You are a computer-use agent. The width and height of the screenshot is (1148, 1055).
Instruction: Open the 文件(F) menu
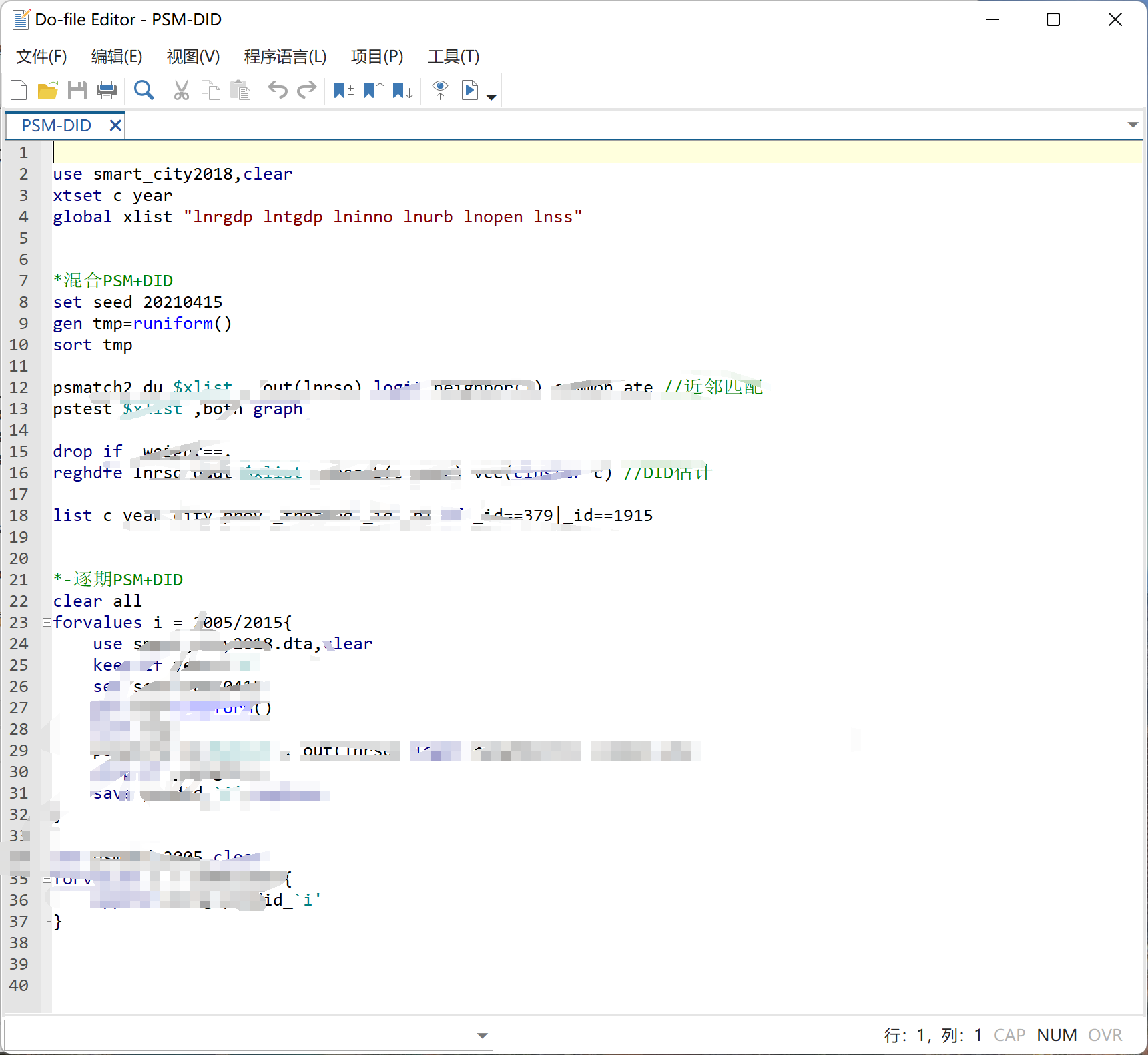pyautogui.click(x=41, y=57)
